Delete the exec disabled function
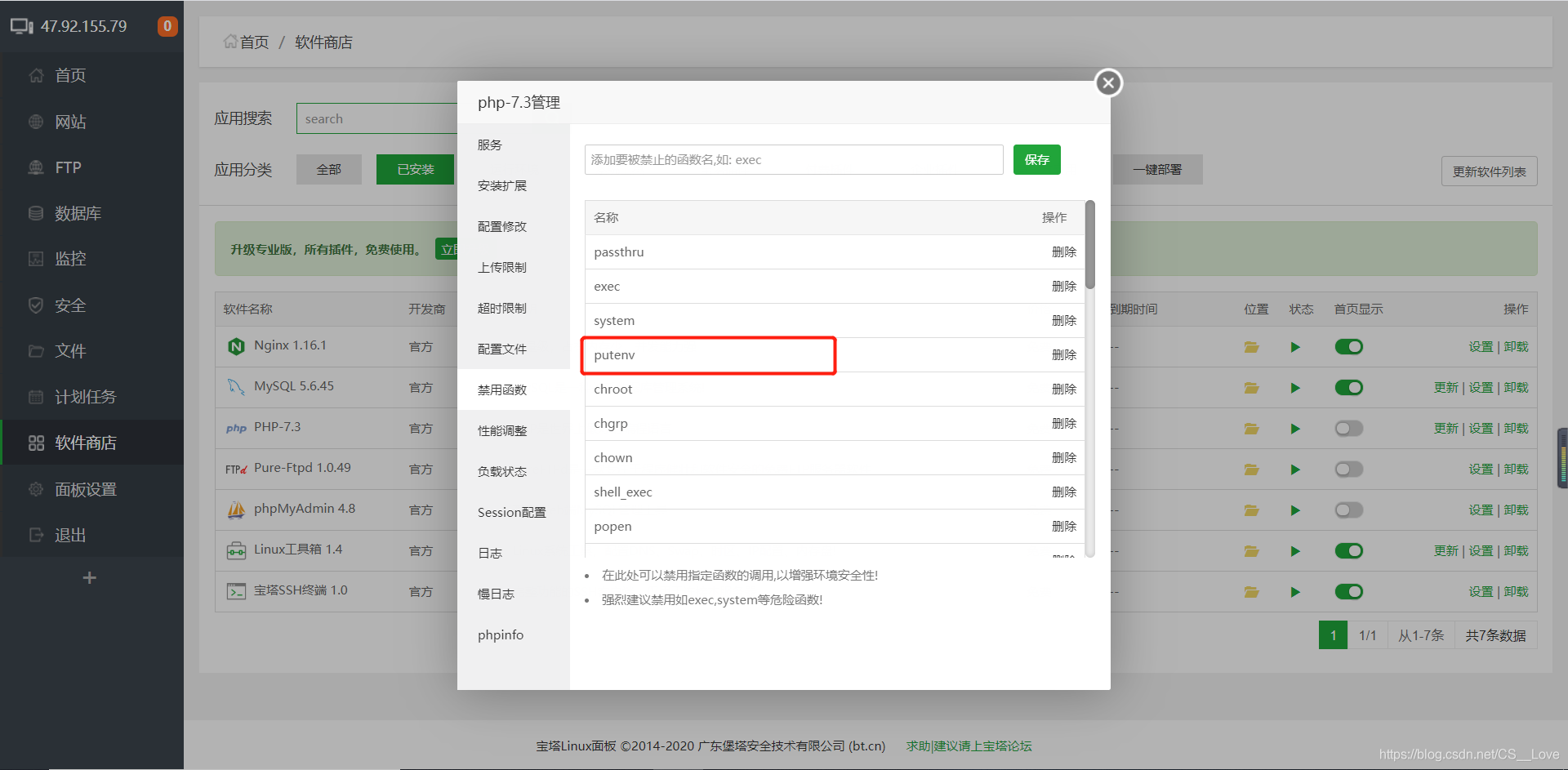The width and height of the screenshot is (1568, 770). (x=1064, y=287)
